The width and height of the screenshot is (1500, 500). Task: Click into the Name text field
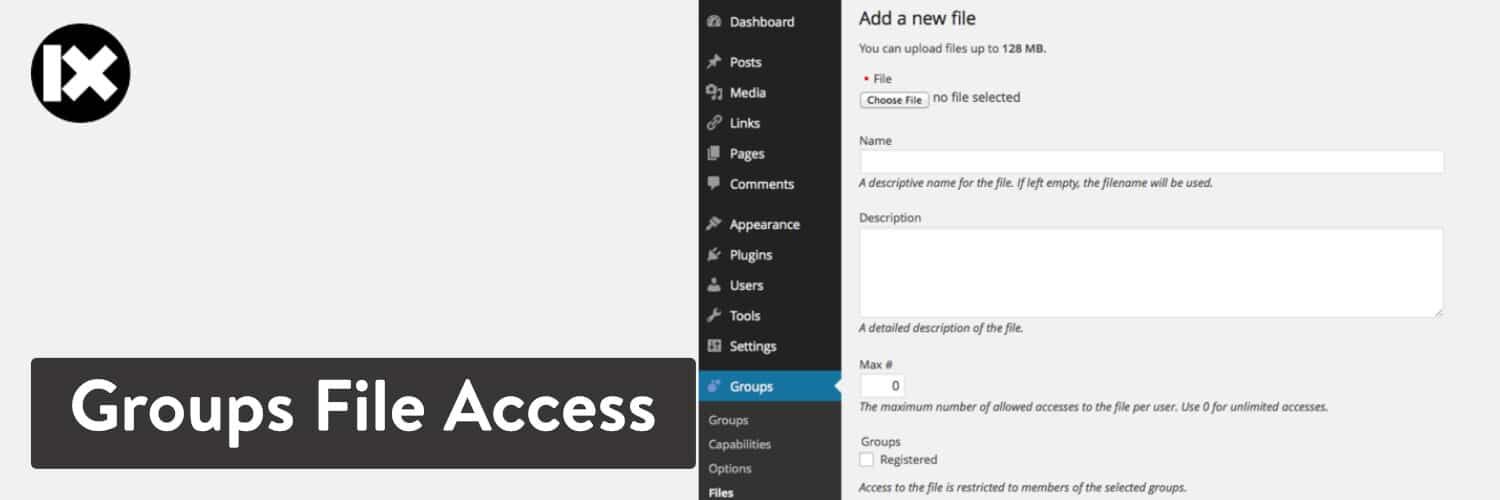tap(1151, 162)
